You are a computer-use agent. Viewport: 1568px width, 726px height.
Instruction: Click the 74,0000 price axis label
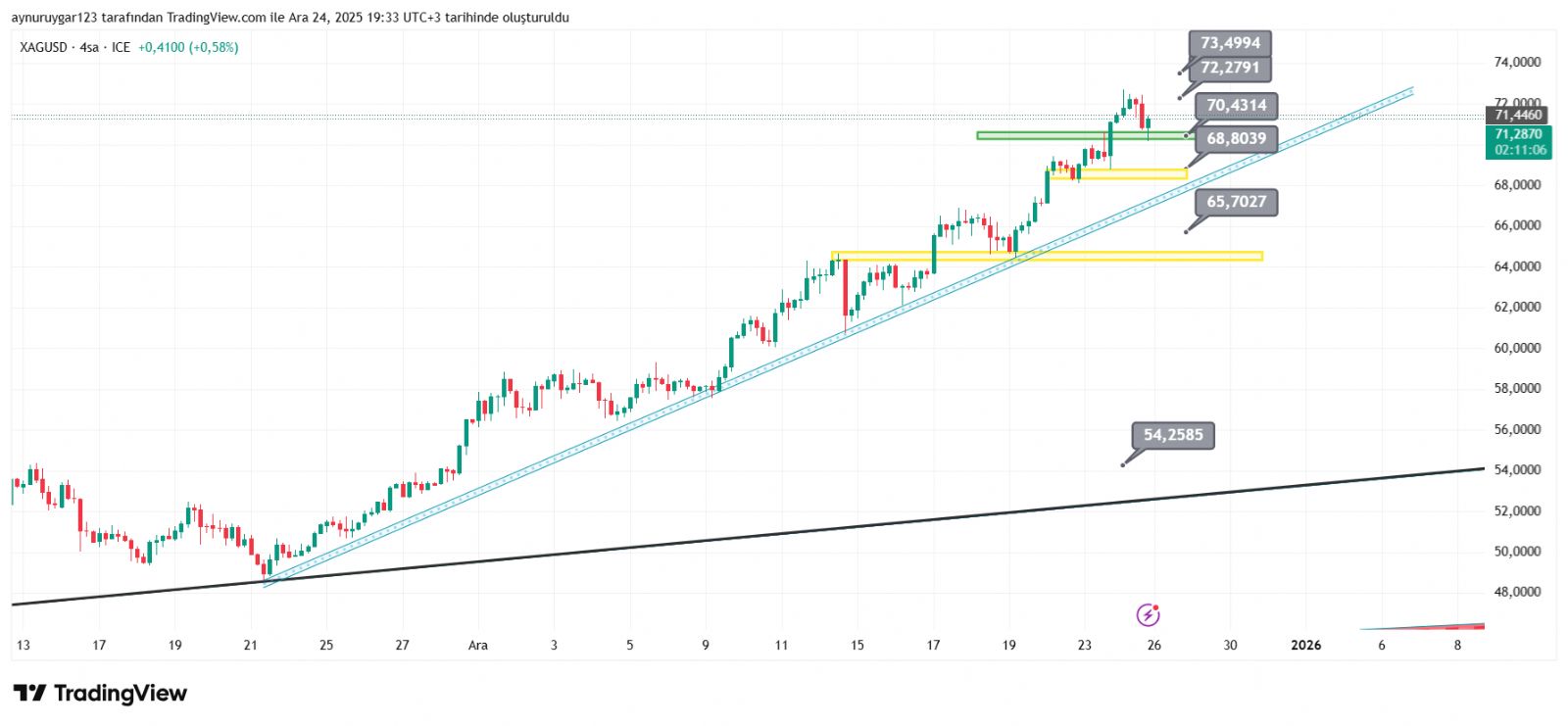(1516, 62)
